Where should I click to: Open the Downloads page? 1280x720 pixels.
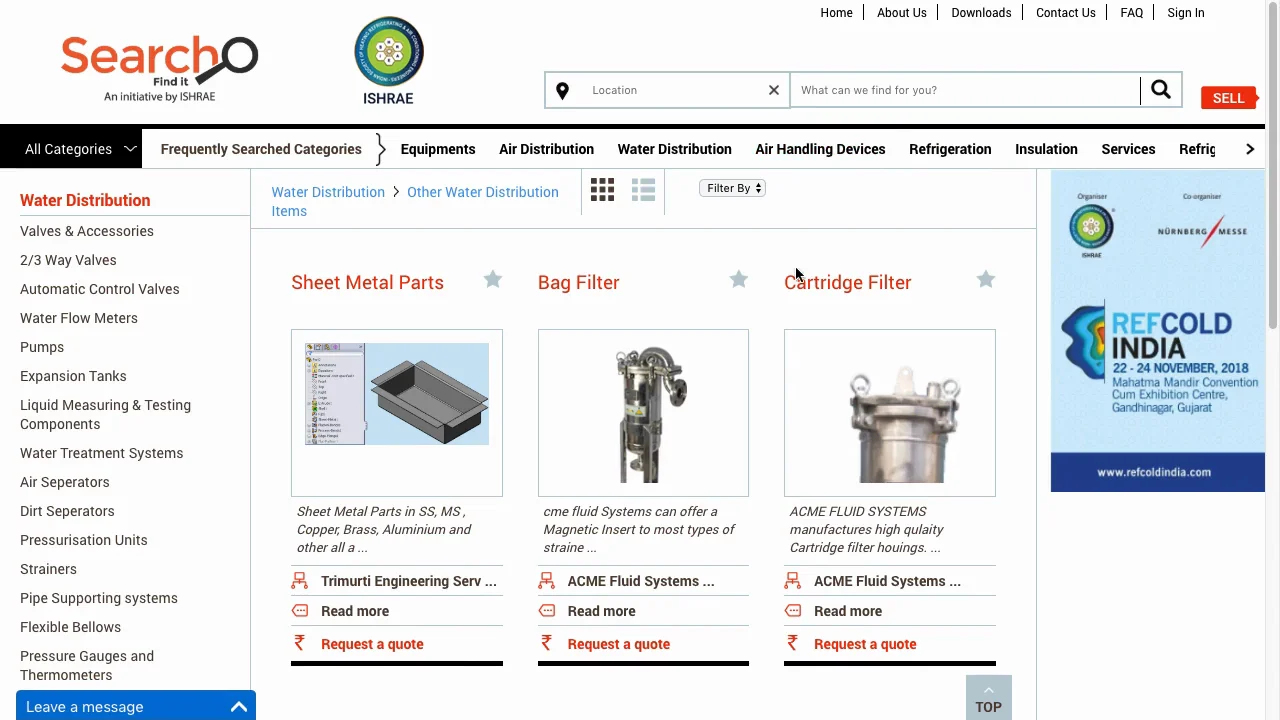981,13
